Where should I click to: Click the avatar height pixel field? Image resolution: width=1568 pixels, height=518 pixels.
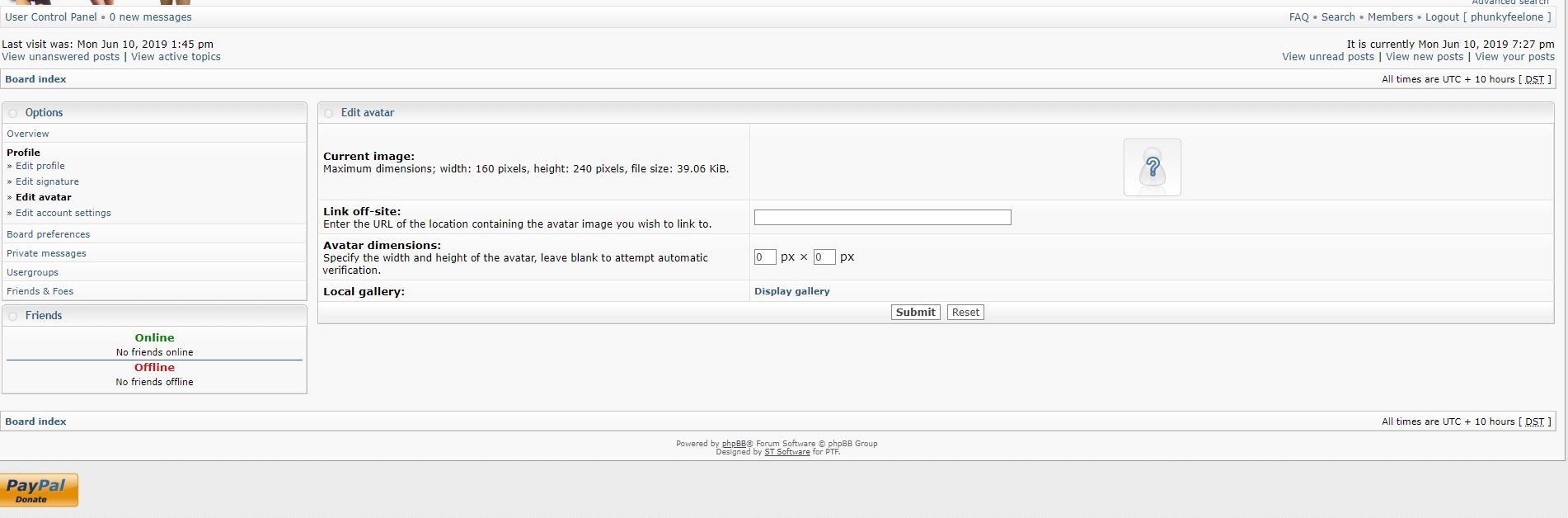tap(824, 257)
